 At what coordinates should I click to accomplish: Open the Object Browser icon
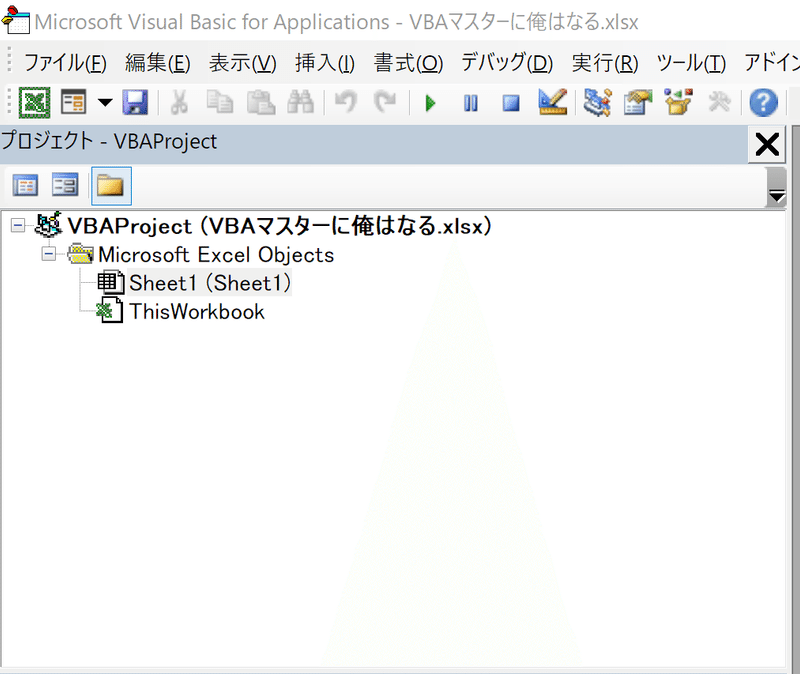click(x=679, y=102)
